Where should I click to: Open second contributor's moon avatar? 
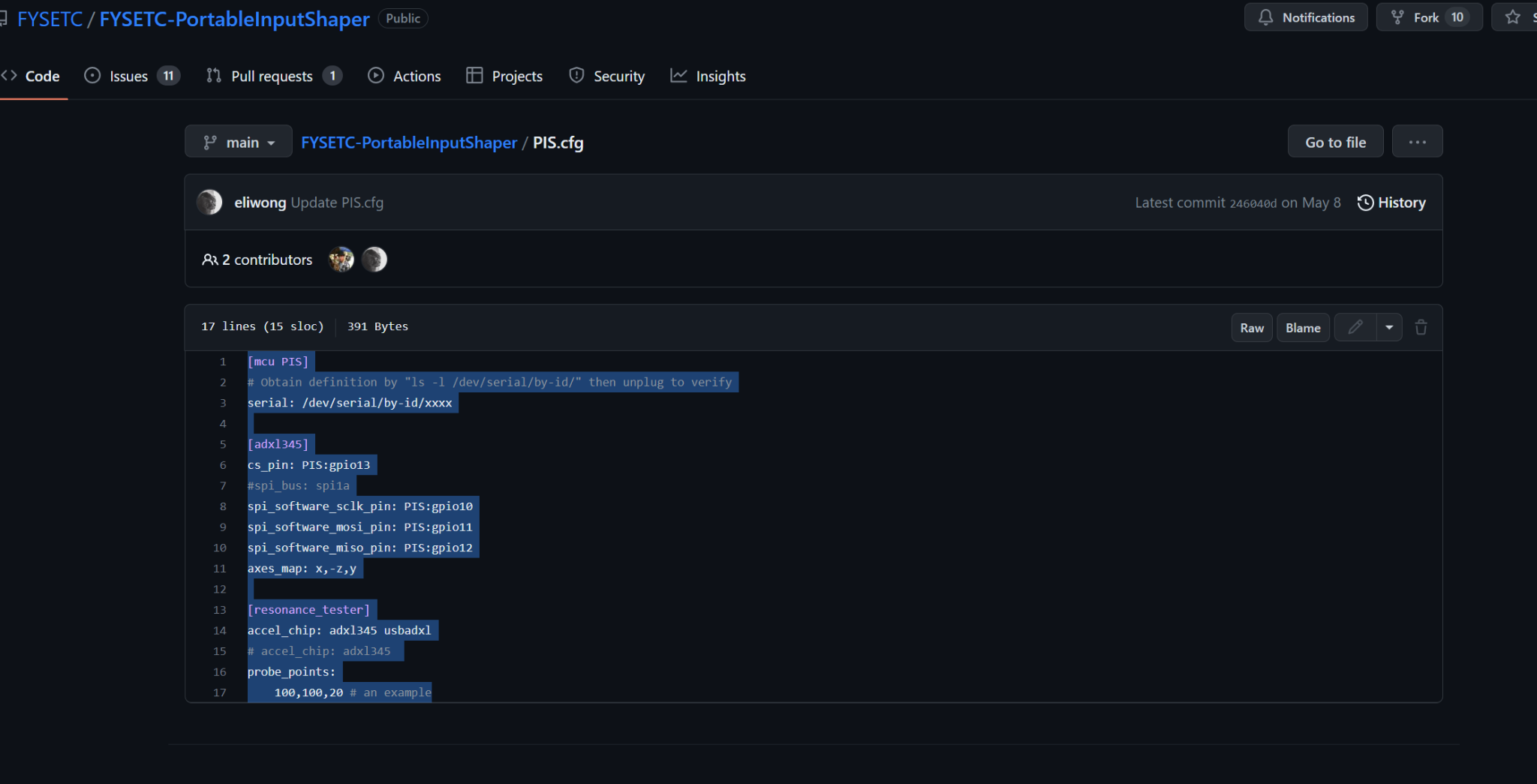coord(374,260)
